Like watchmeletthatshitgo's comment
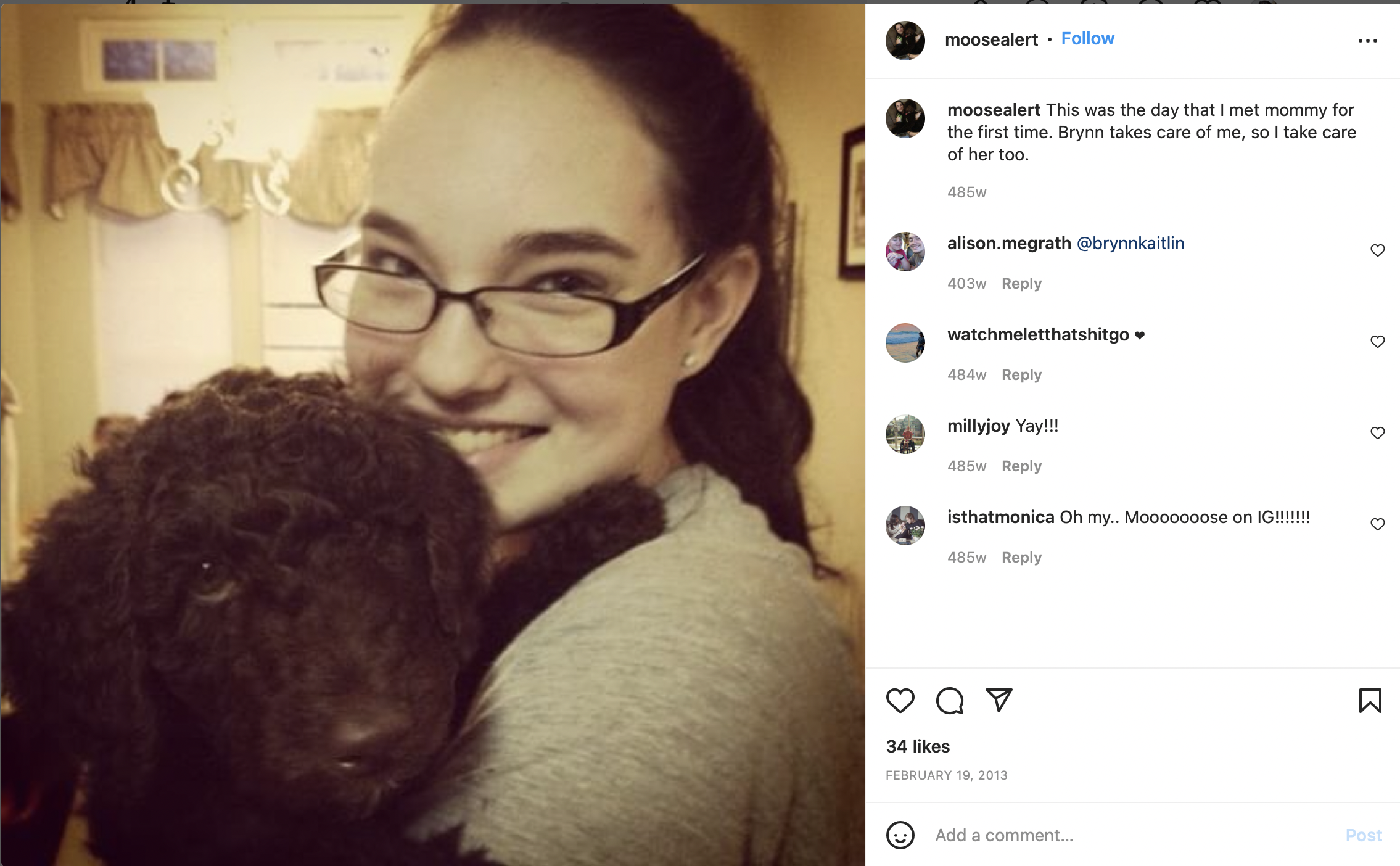1400x866 pixels. [1377, 341]
